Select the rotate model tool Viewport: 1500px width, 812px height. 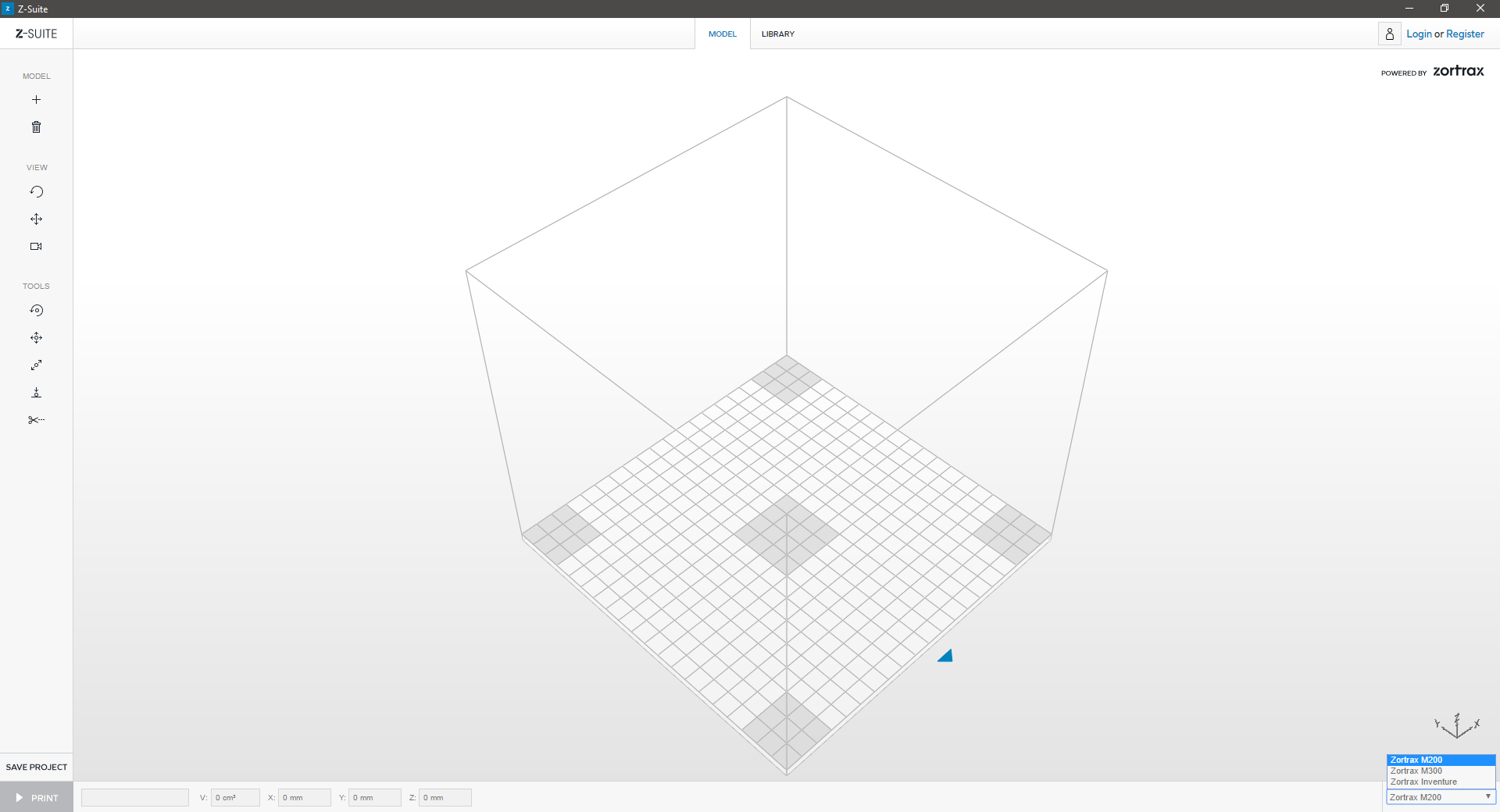[x=36, y=311]
